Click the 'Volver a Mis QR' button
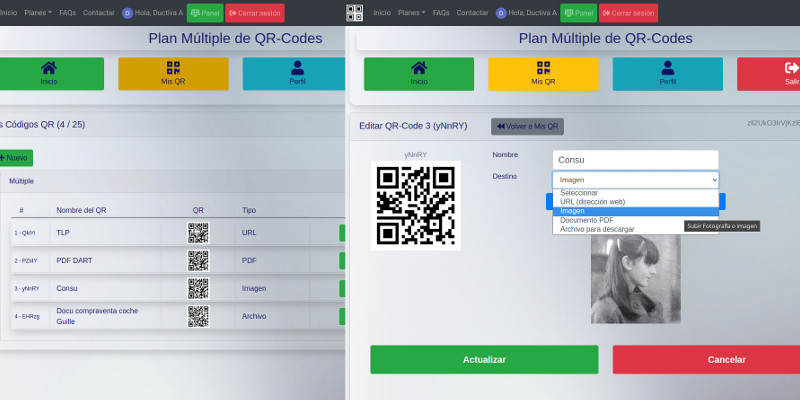Screen dimensions: 800x400 [528, 127]
